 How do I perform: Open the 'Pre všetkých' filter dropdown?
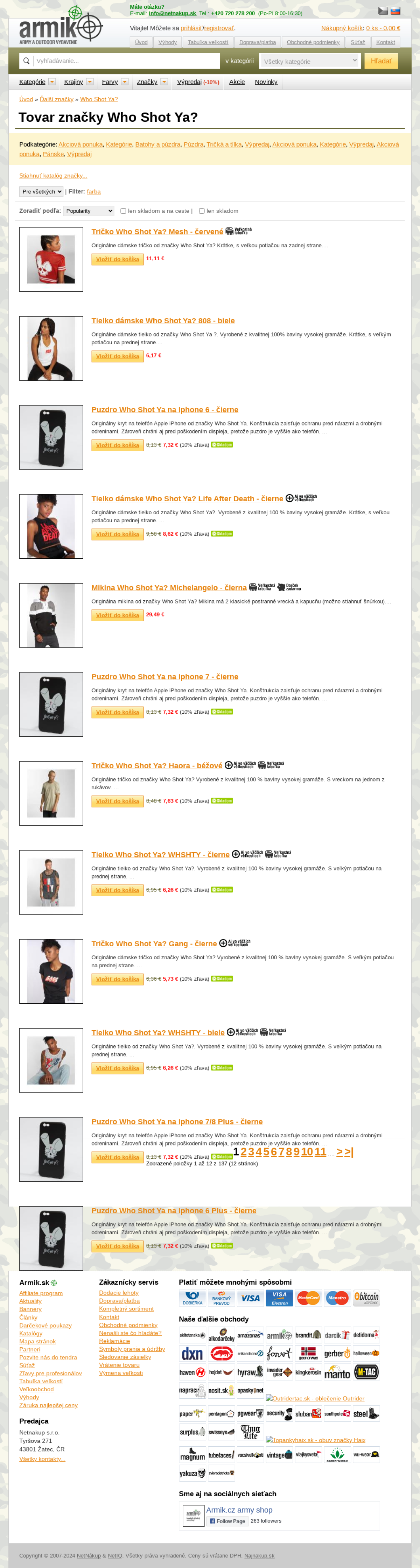[41, 192]
